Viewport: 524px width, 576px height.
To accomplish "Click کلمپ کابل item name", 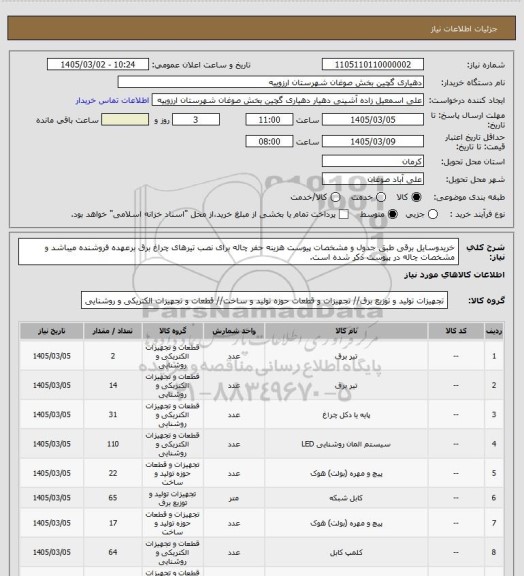I will 346,552.
